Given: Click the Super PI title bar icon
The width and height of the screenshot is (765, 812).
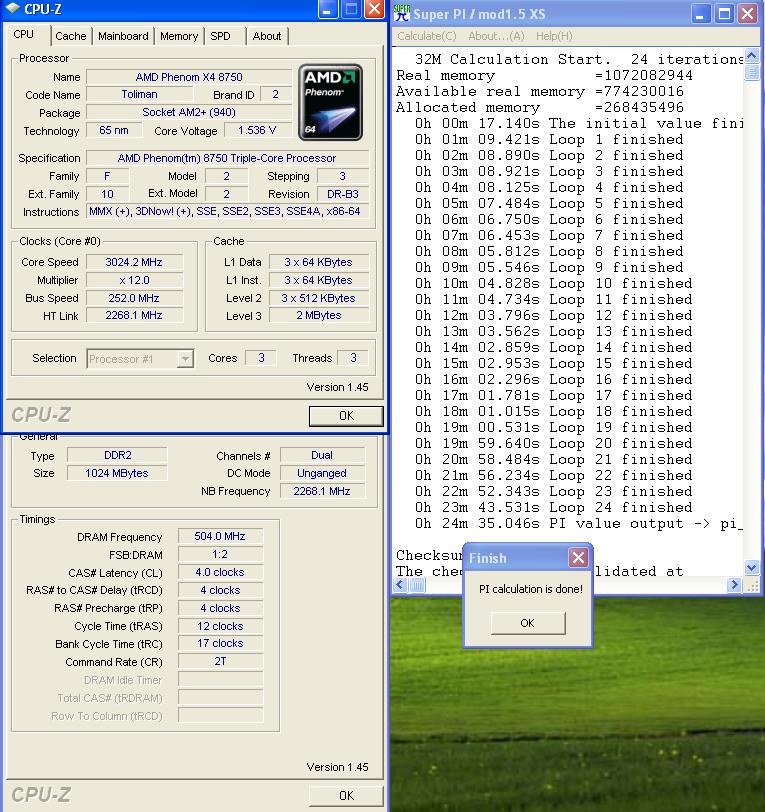Looking at the screenshot, I should 402,13.
